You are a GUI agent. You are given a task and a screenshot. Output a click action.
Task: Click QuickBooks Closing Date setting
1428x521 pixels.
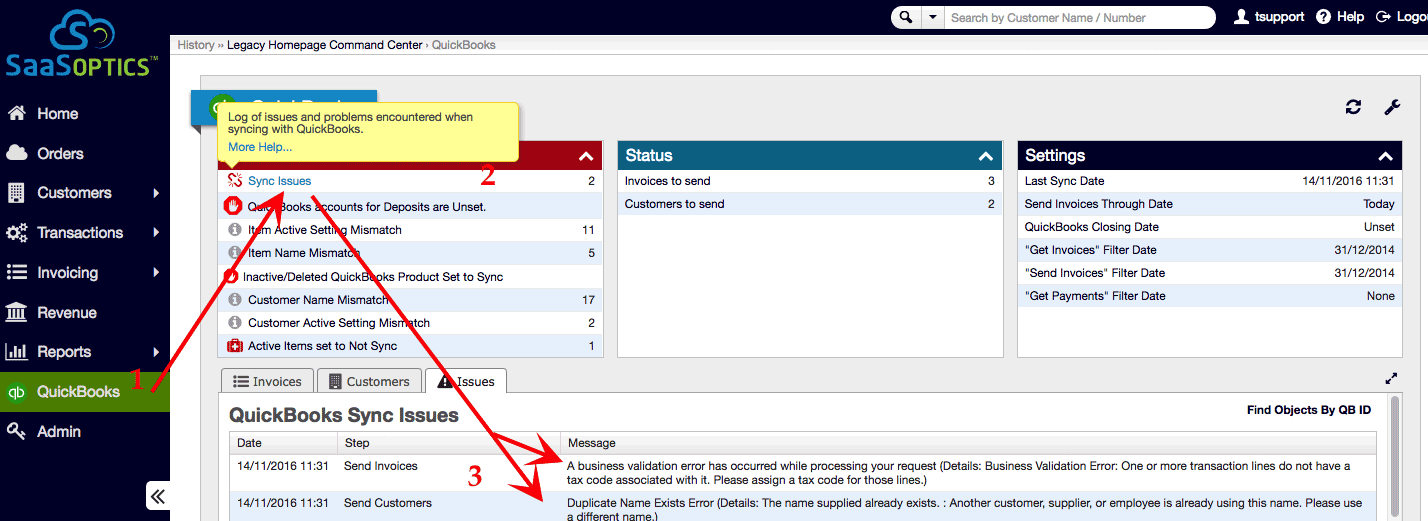(1210, 227)
